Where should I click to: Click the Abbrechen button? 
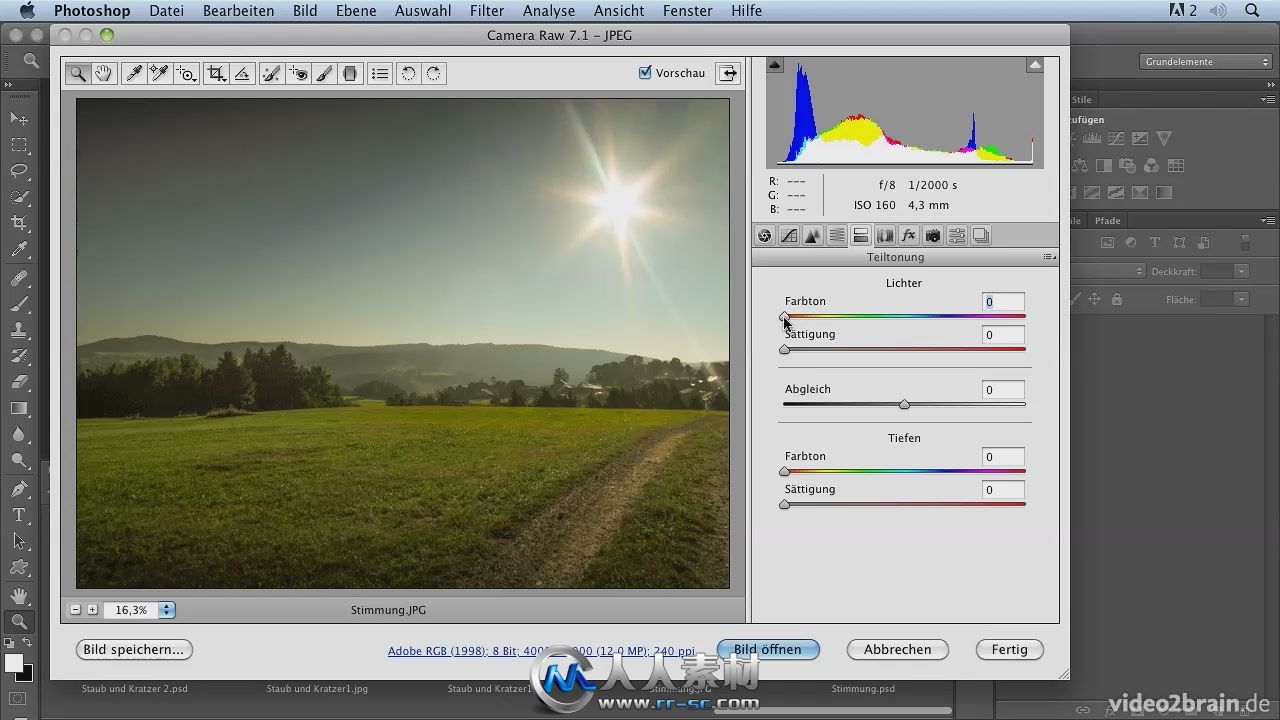pyautogui.click(x=898, y=650)
